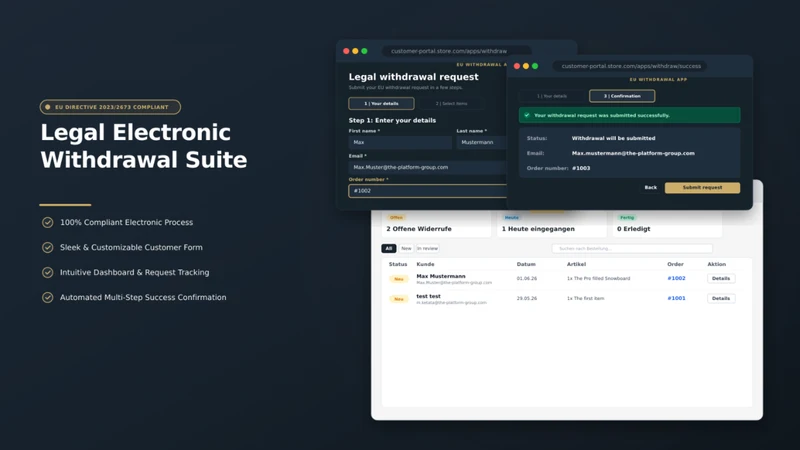Image resolution: width=800 pixels, height=450 pixels.
Task: Click the green maximize dot of request window
Action: 364,51
